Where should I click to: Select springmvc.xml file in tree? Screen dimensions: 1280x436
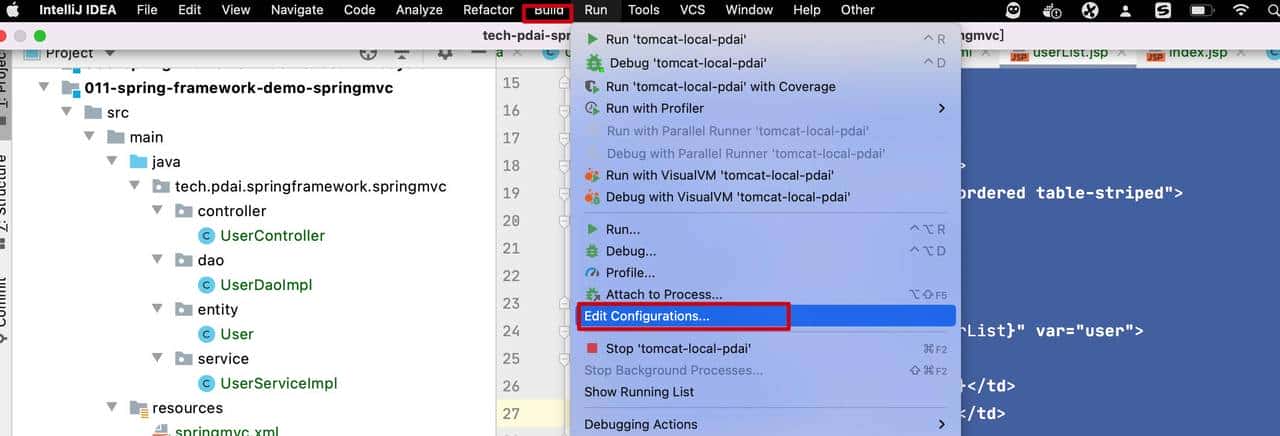click(x=227, y=431)
